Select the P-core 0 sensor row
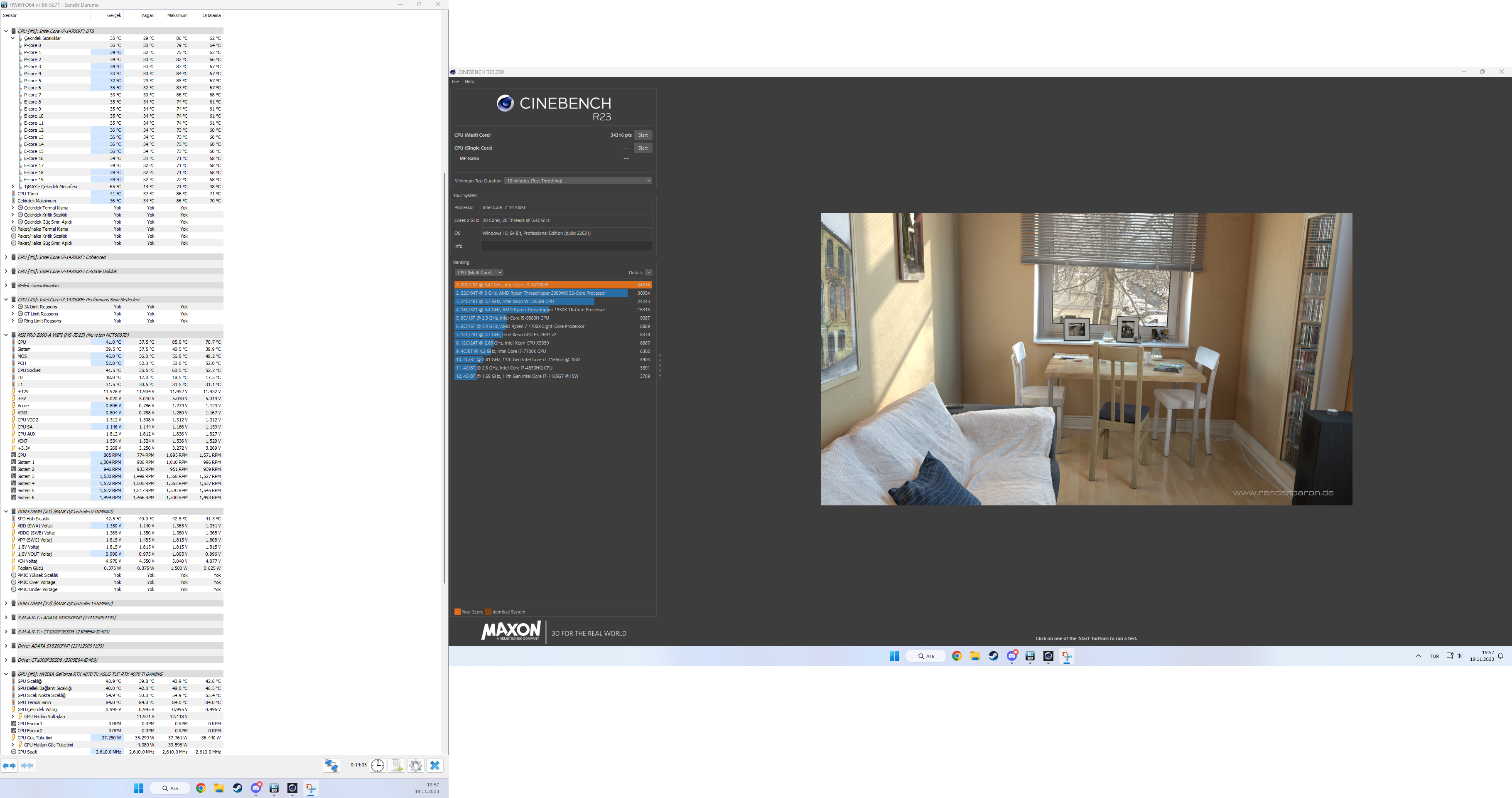 (x=120, y=45)
